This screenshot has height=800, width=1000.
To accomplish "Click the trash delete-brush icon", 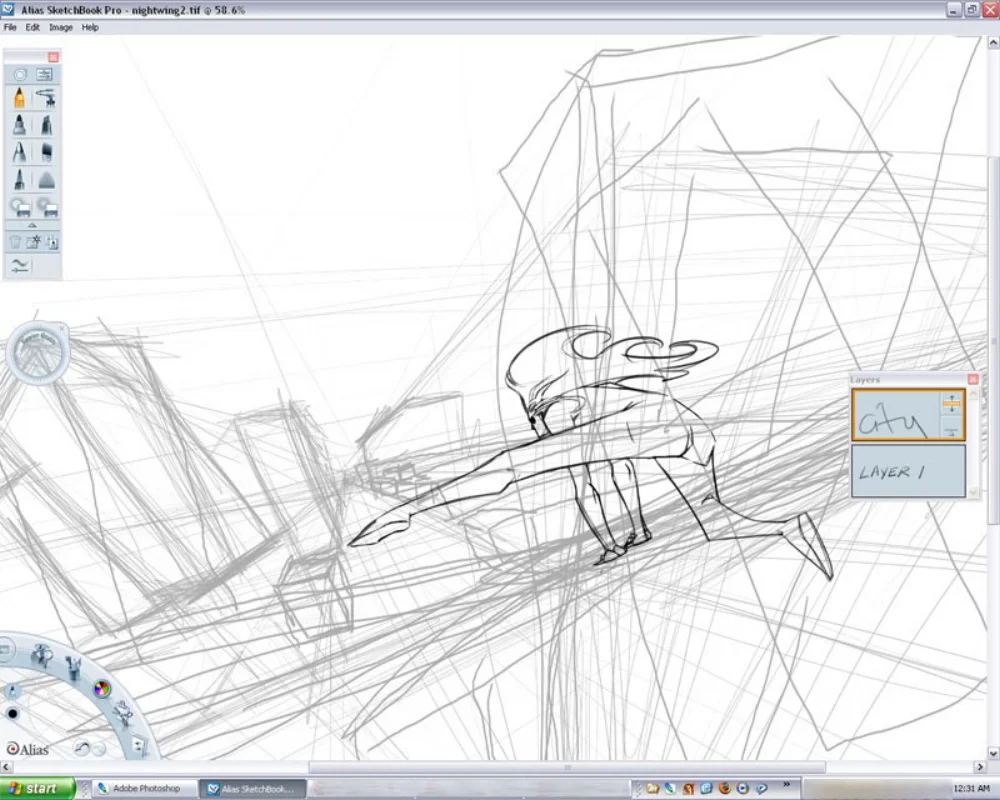I will (x=15, y=242).
